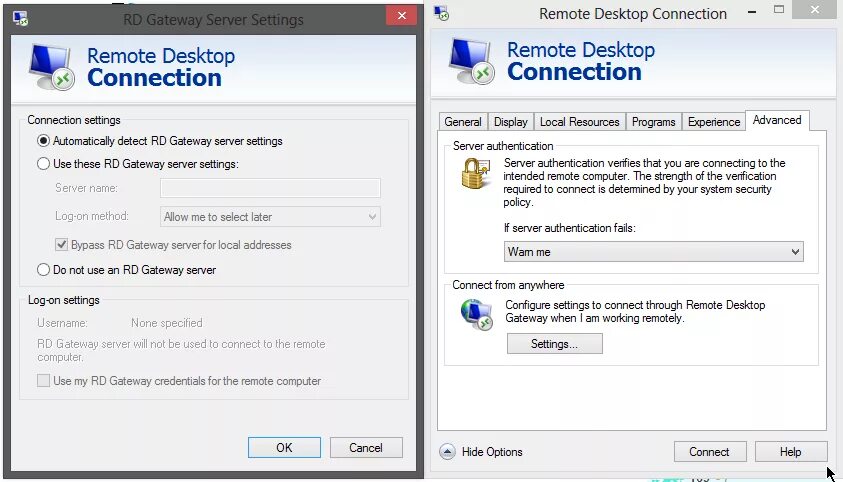Close the Remote Desktop Connection window

click(815, 10)
